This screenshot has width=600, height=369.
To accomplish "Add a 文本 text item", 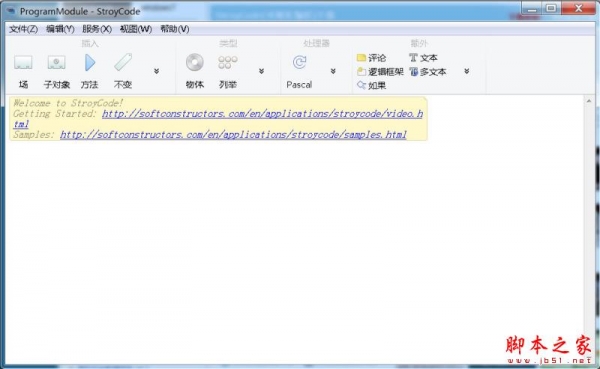I will [x=423, y=58].
